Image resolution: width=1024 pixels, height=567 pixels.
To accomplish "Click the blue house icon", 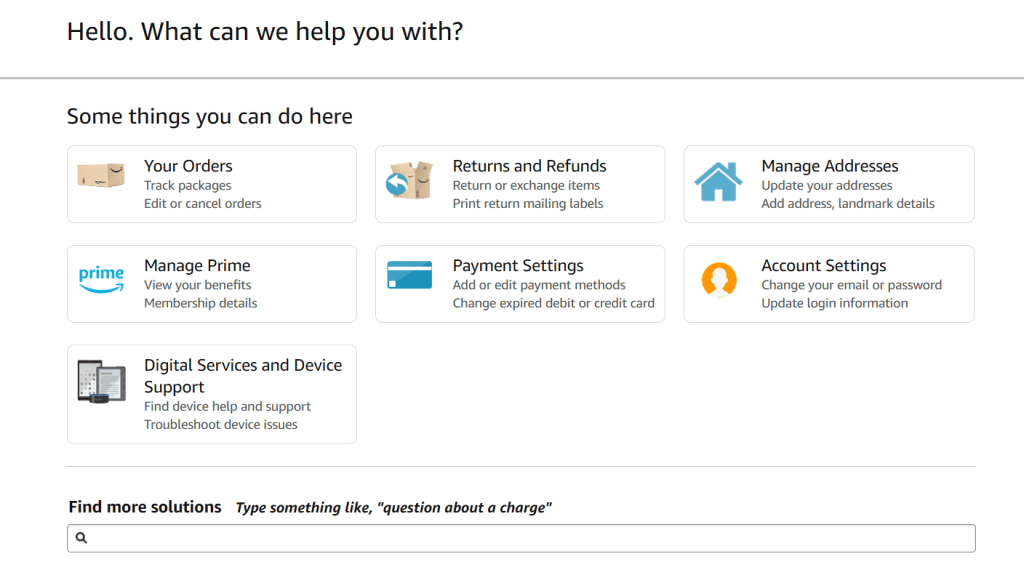I will (718, 181).
